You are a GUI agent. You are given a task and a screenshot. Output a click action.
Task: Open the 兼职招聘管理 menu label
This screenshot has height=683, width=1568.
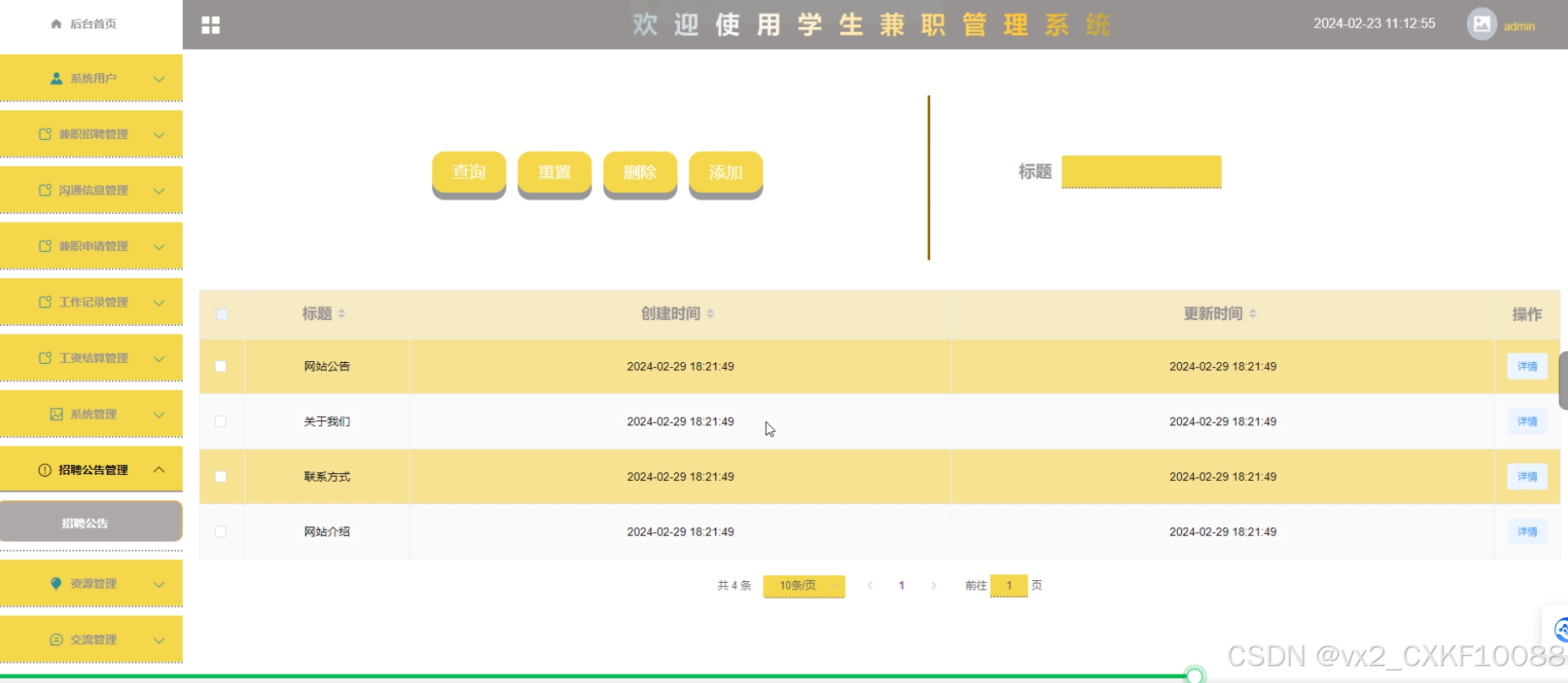pos(94,134)
